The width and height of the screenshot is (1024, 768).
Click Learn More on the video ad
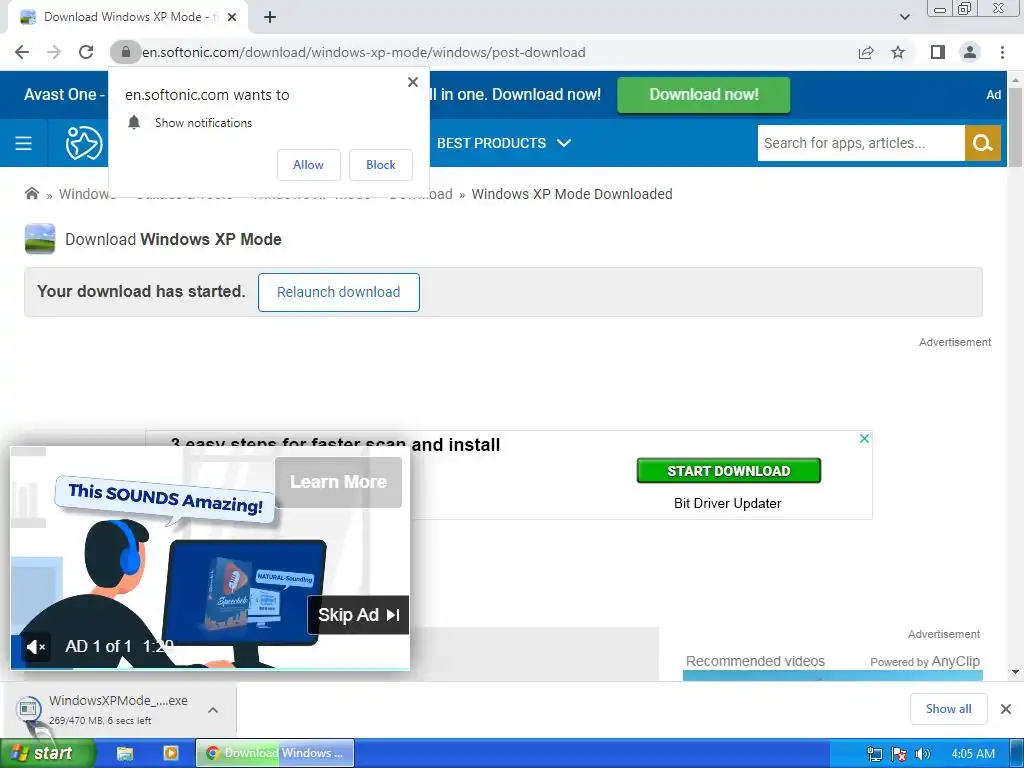click(338, 482)
